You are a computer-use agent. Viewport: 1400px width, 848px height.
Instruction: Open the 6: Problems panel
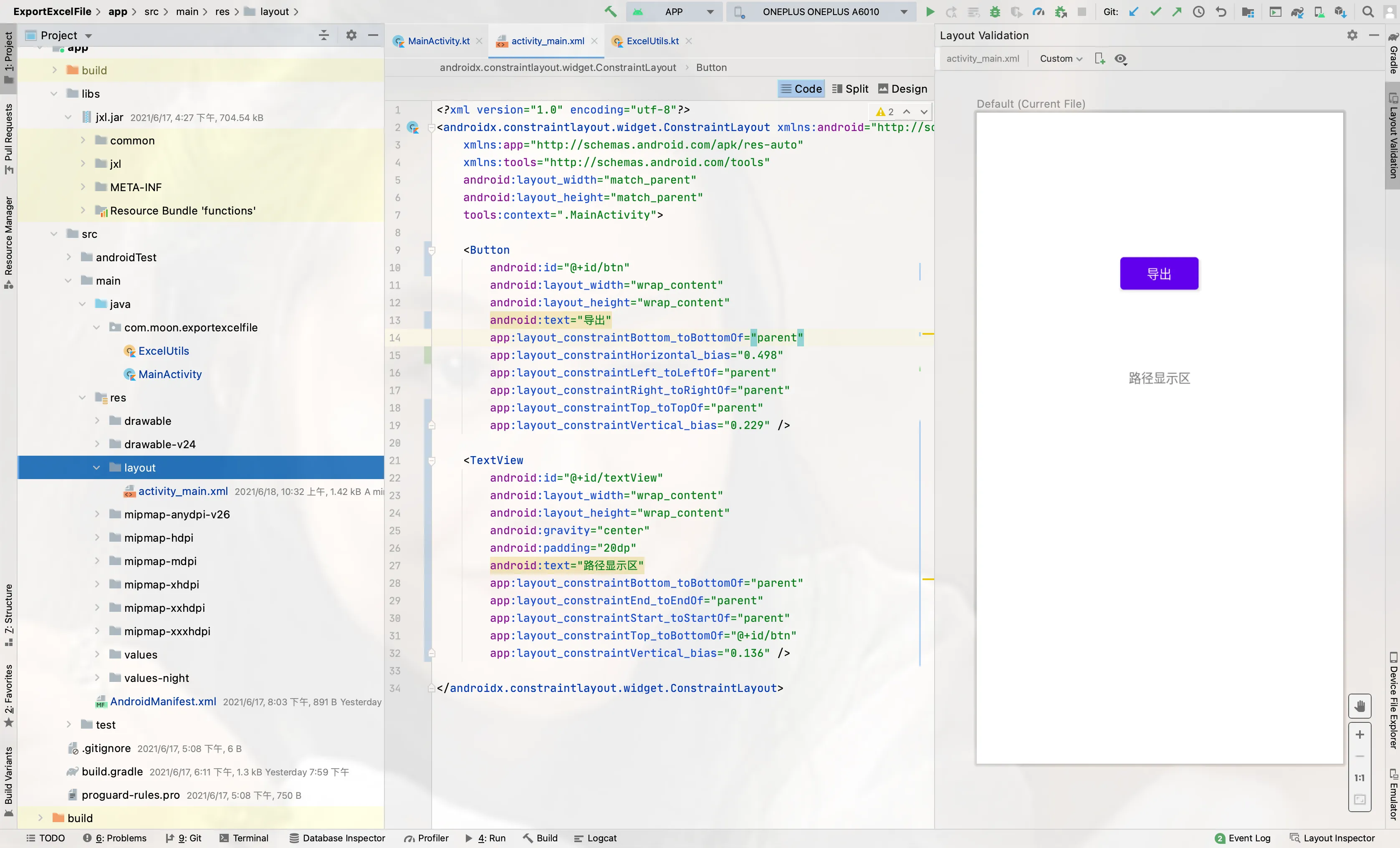pyautogui.click(x=115, y=838)
